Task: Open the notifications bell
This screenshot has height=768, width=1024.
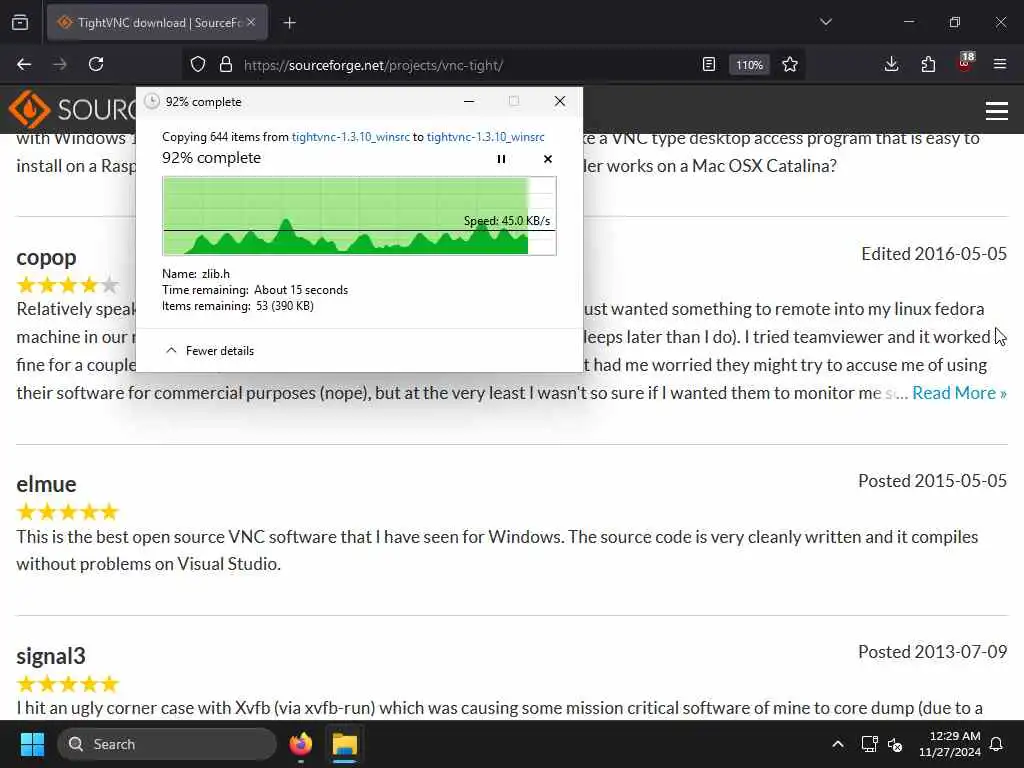Action: [x=997, y=744]
